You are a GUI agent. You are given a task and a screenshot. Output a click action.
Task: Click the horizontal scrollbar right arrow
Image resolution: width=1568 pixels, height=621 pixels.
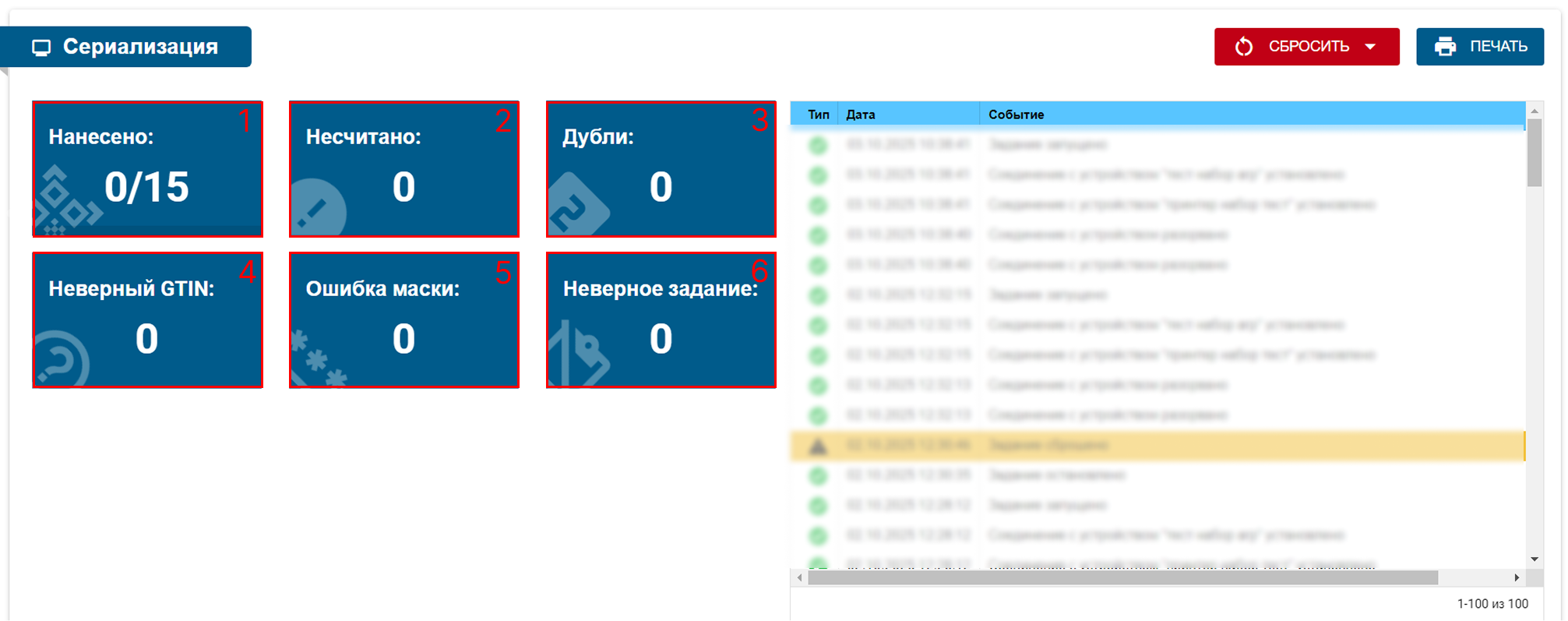click(1517, 577)
